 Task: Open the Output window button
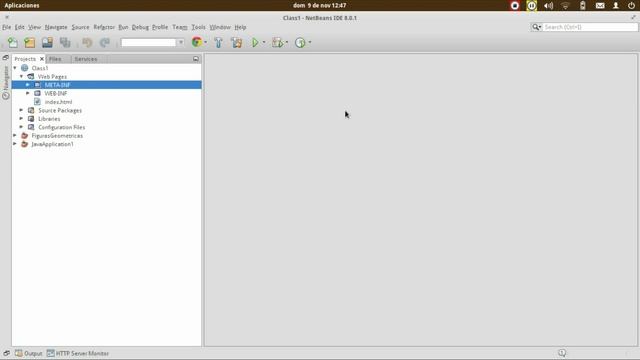pos(29,353)
